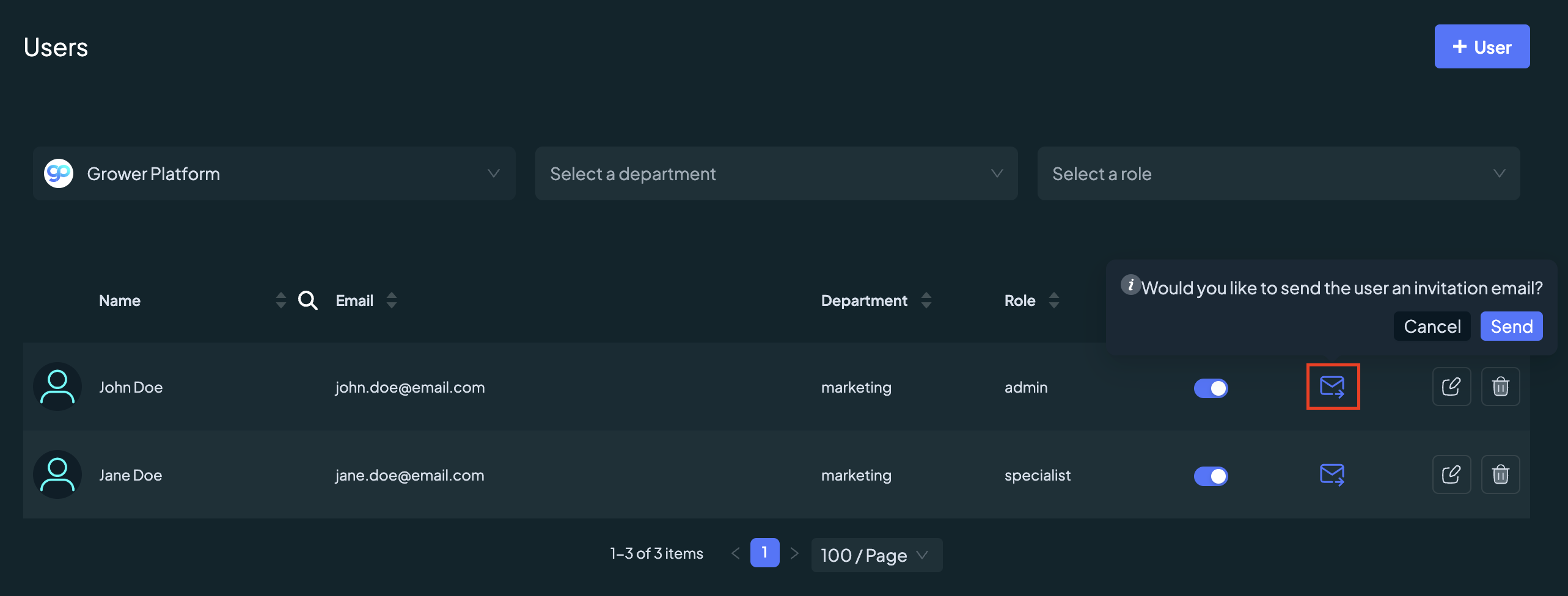Click the + User button

pos(1482,46)
